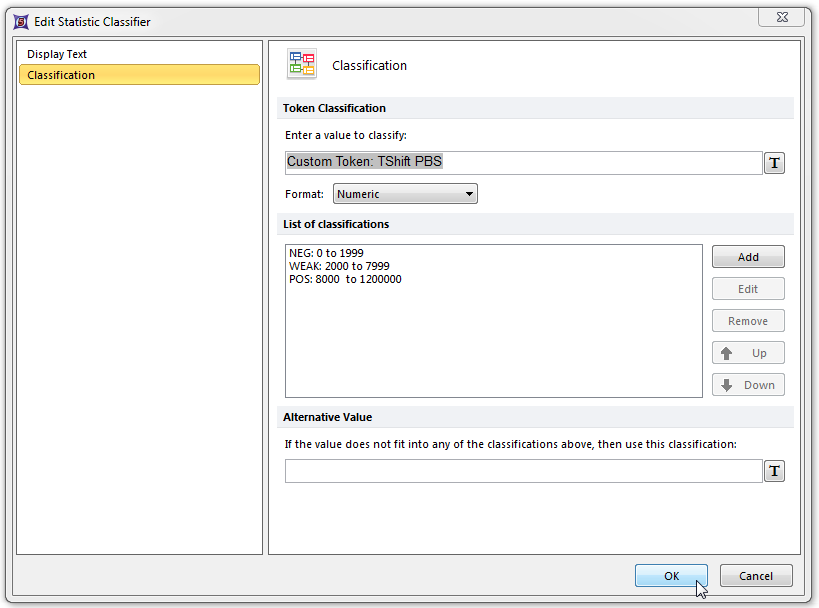The height and width of the screenshot is (608, 819).
Task: Click the Edit classification button
Action: pyautogui.click(x=748, y=289)
